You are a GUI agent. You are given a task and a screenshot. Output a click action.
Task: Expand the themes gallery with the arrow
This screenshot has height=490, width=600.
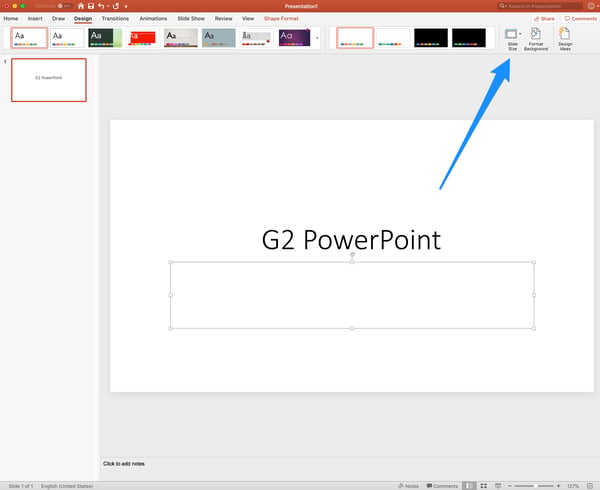(x=317, y=37)
